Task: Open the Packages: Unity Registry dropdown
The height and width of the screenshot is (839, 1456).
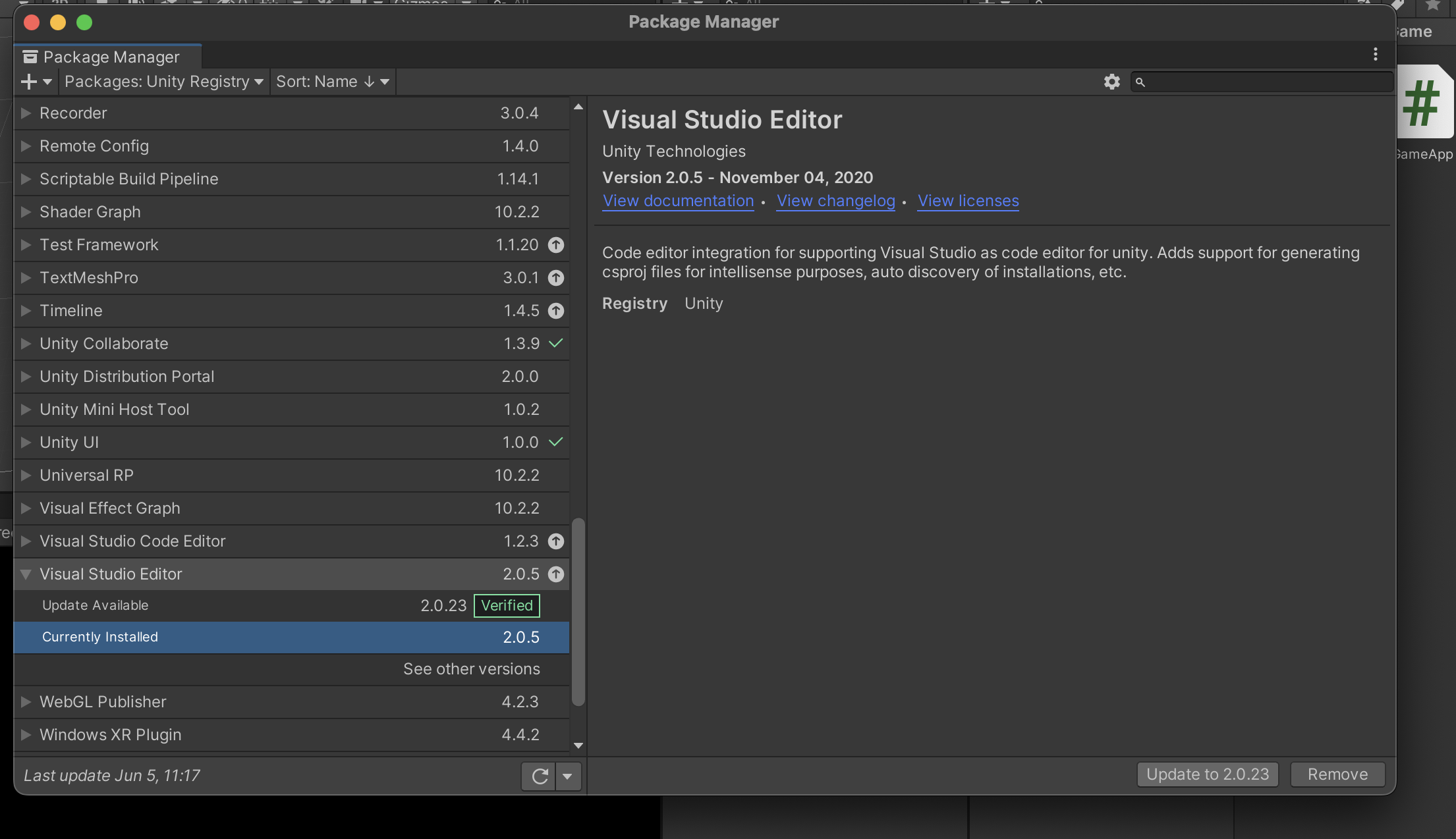Action: coord(164,82)
